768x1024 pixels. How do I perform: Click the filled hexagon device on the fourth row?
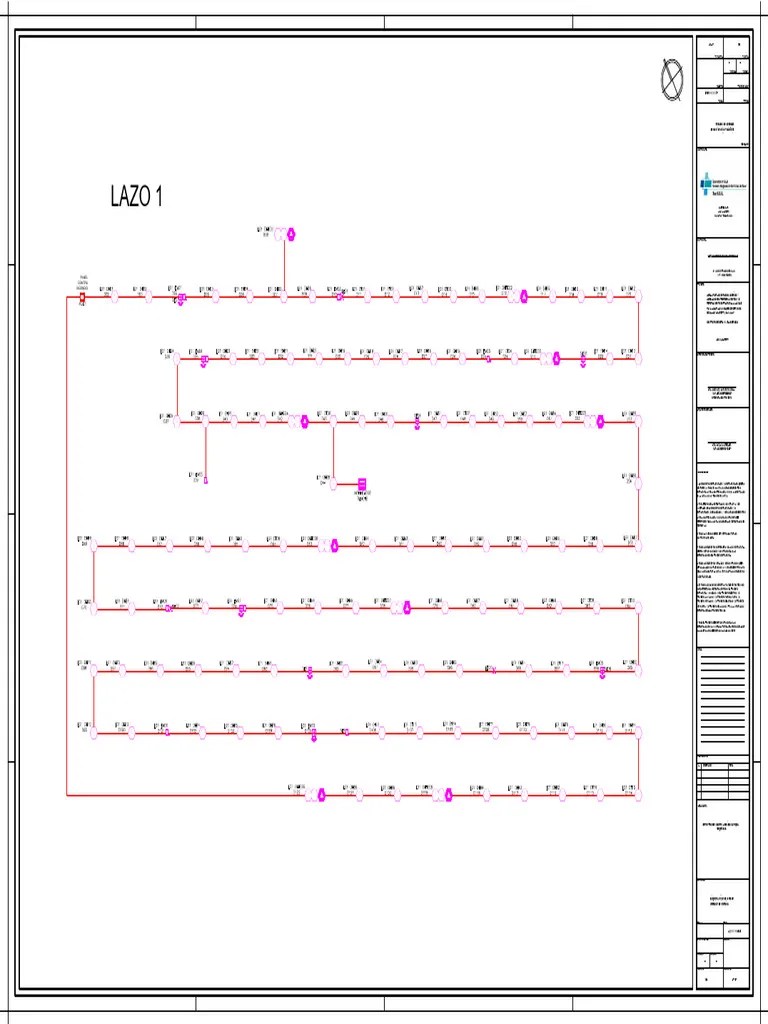pos(334,546)
